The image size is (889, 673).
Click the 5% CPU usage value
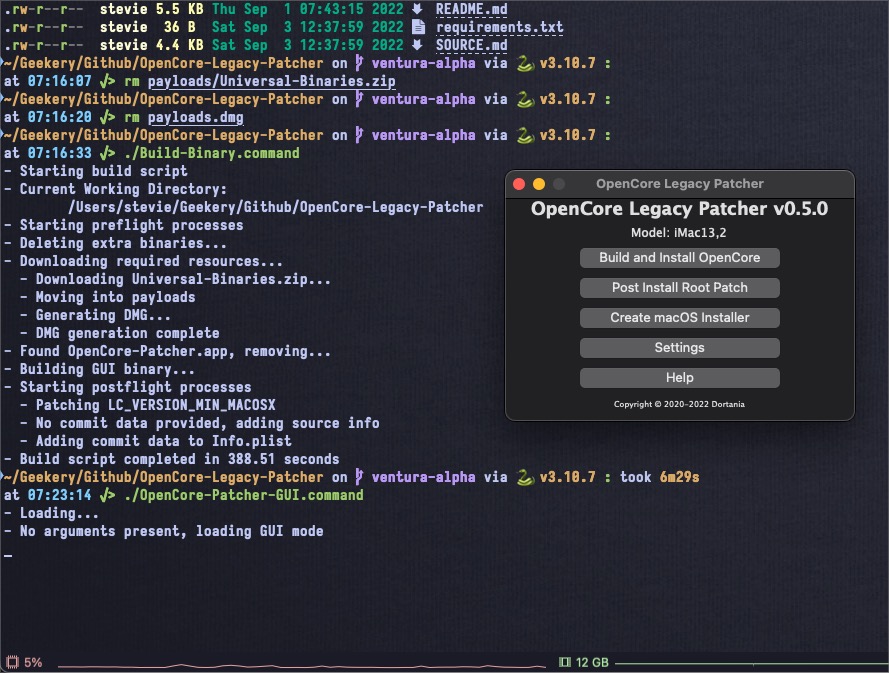33,662
